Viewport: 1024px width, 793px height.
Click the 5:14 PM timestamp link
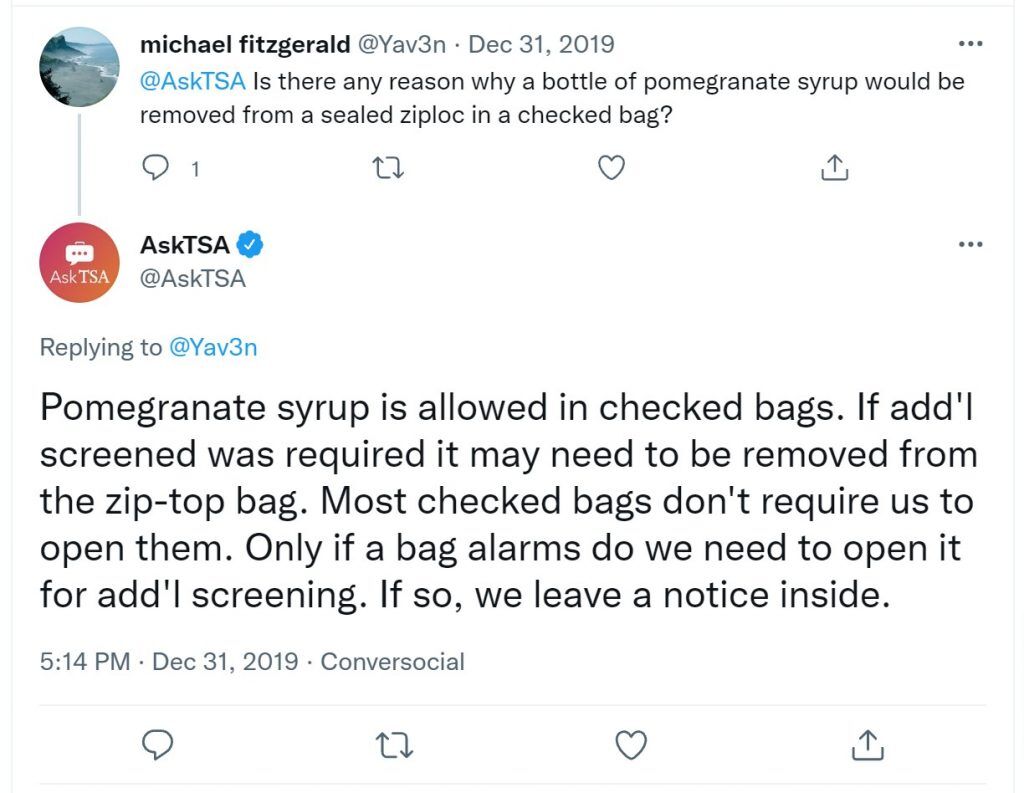coord(85,662)
